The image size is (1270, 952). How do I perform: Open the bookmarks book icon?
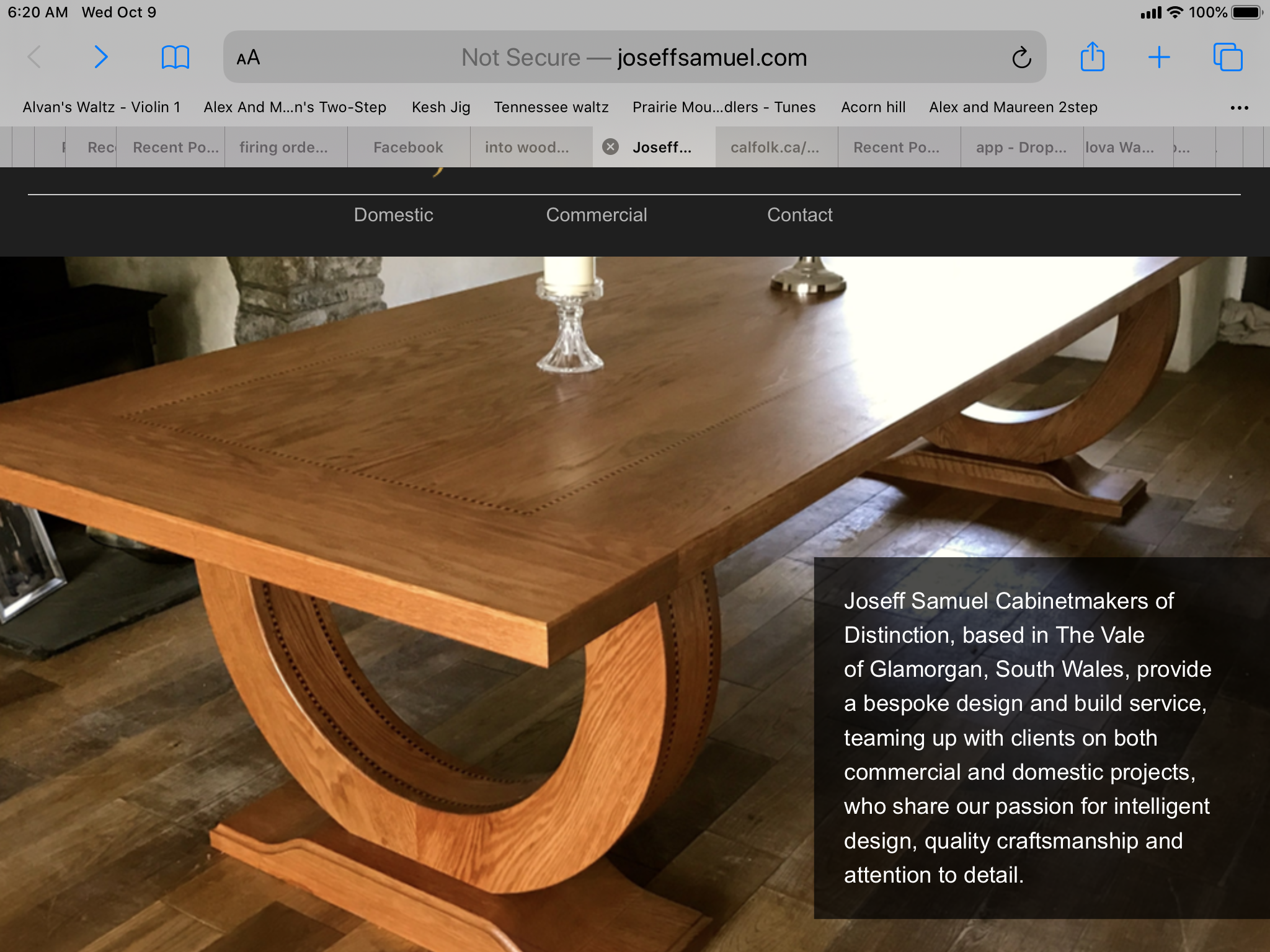pos(175,58)
